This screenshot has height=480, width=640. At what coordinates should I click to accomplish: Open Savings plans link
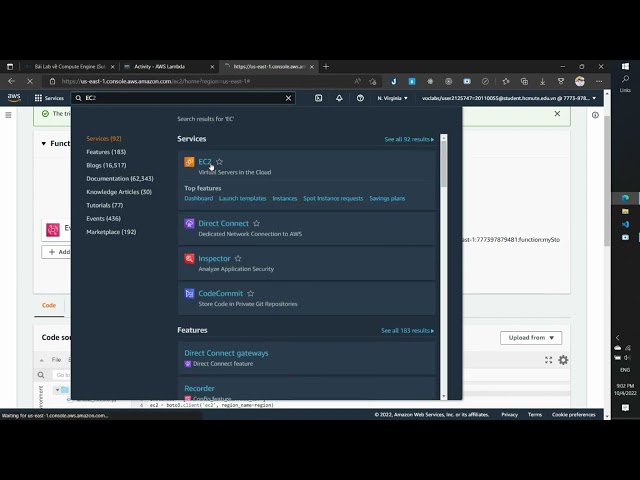387,198
